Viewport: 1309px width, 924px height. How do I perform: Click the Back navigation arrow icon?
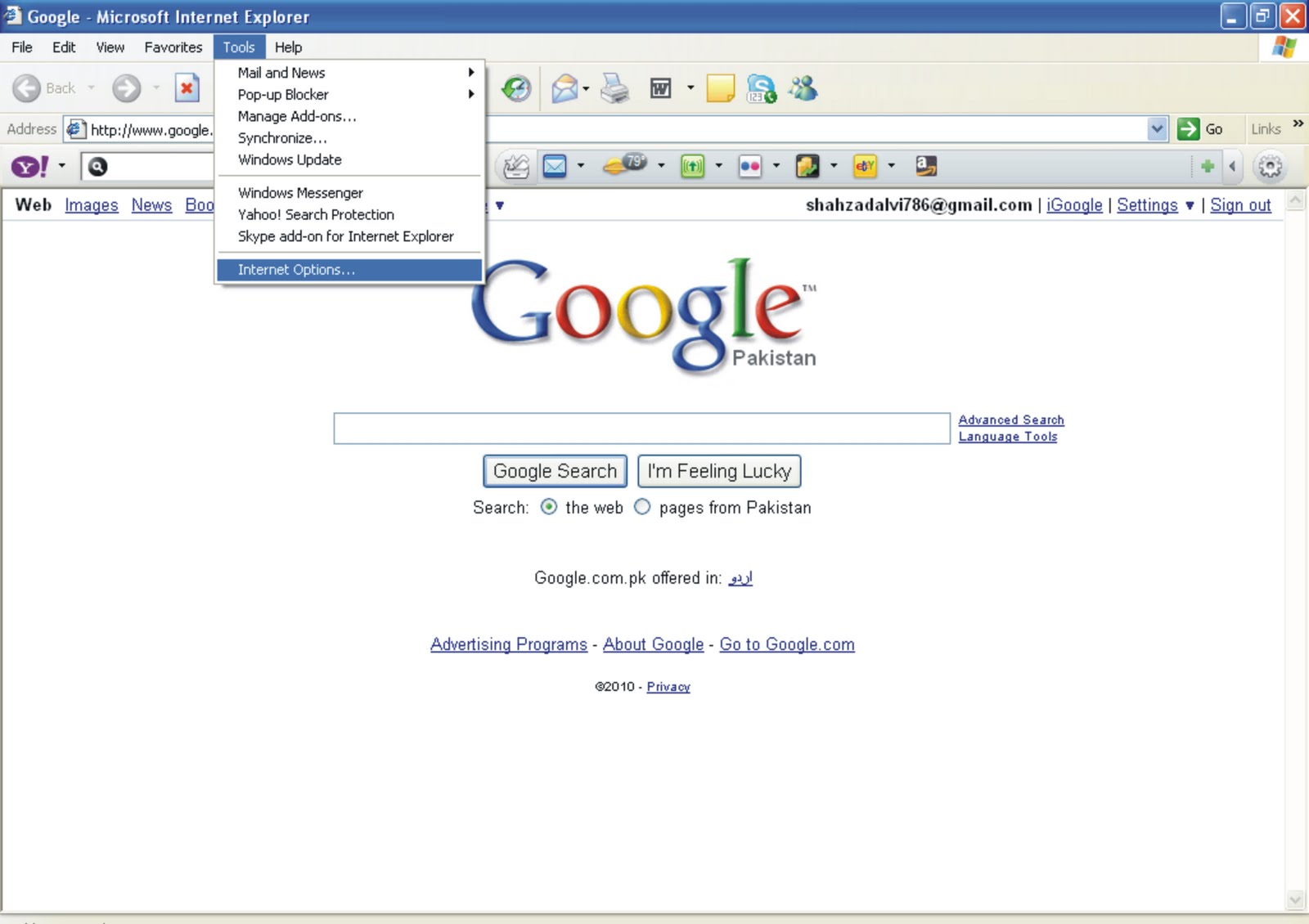click(x=27, y=88)
